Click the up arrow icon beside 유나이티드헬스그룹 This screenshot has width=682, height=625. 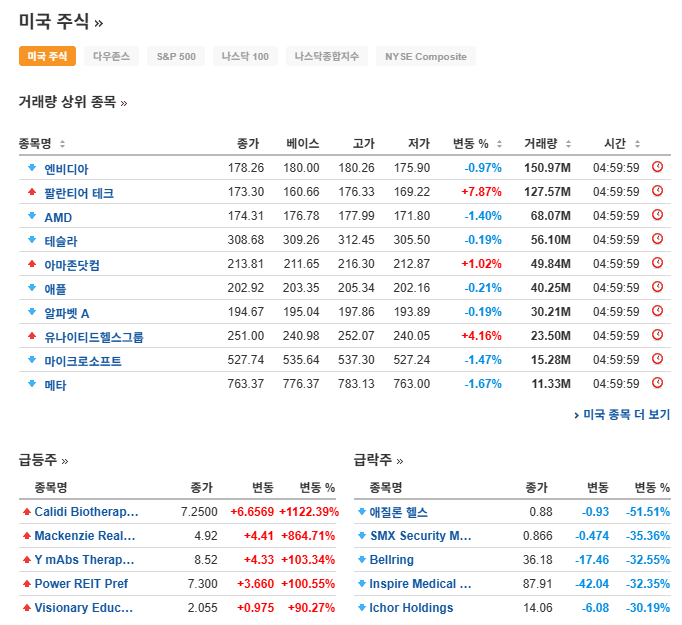tap(32, 335)
